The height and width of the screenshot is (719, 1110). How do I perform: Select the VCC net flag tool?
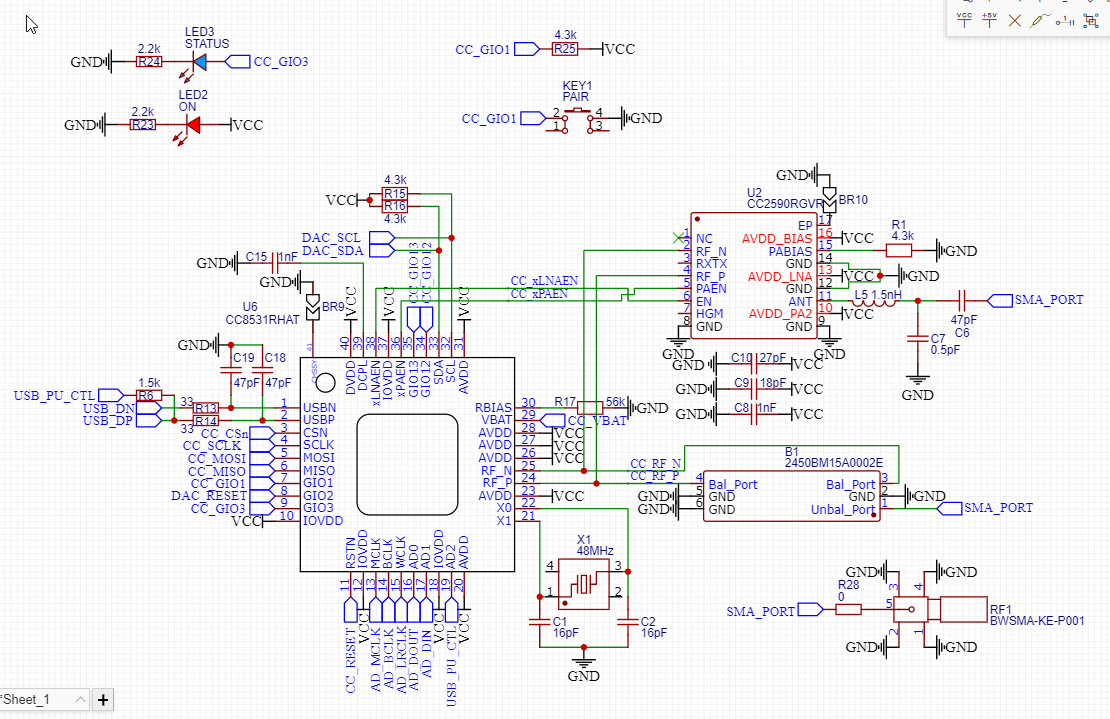pyautogui.click(x=964, y=19)
